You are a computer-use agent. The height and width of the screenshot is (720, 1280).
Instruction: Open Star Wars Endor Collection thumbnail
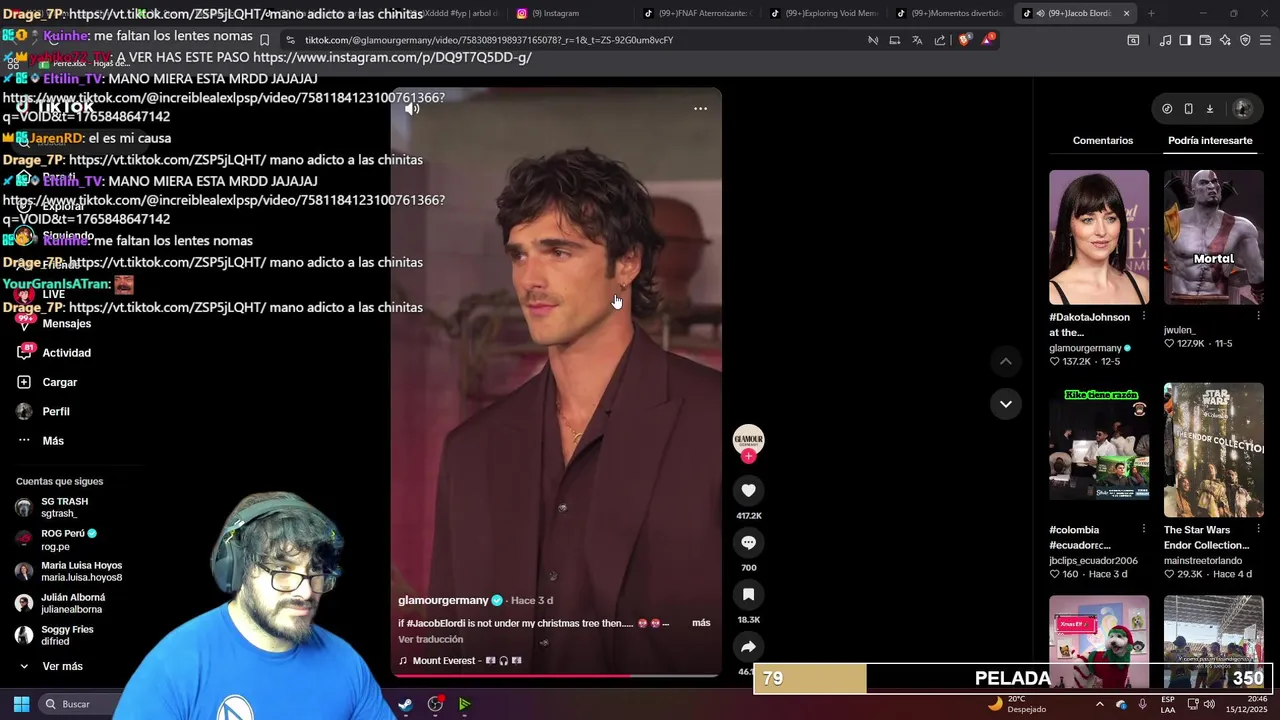[x=1214, y=450]
